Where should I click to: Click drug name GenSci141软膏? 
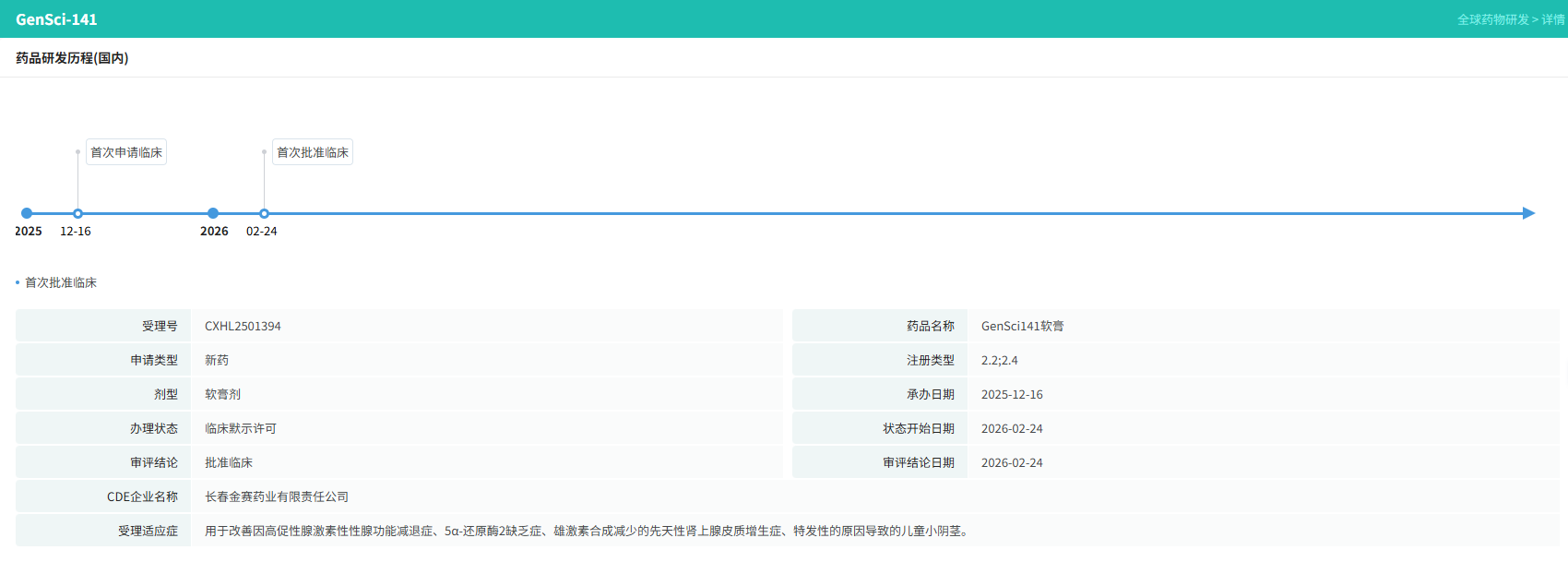1022,326
